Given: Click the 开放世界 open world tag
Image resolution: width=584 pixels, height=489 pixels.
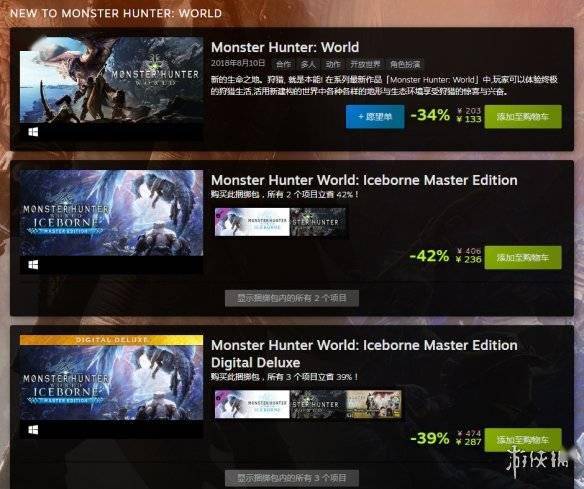Looking at the screenshot, I should click(365, 64).
